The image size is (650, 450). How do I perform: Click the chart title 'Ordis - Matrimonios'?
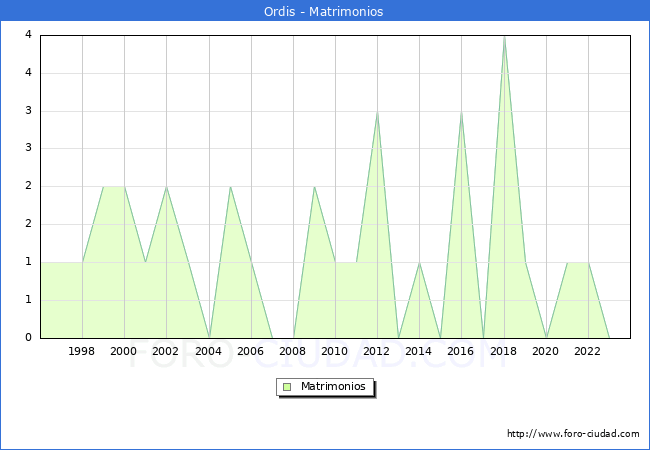coord(323,11)
